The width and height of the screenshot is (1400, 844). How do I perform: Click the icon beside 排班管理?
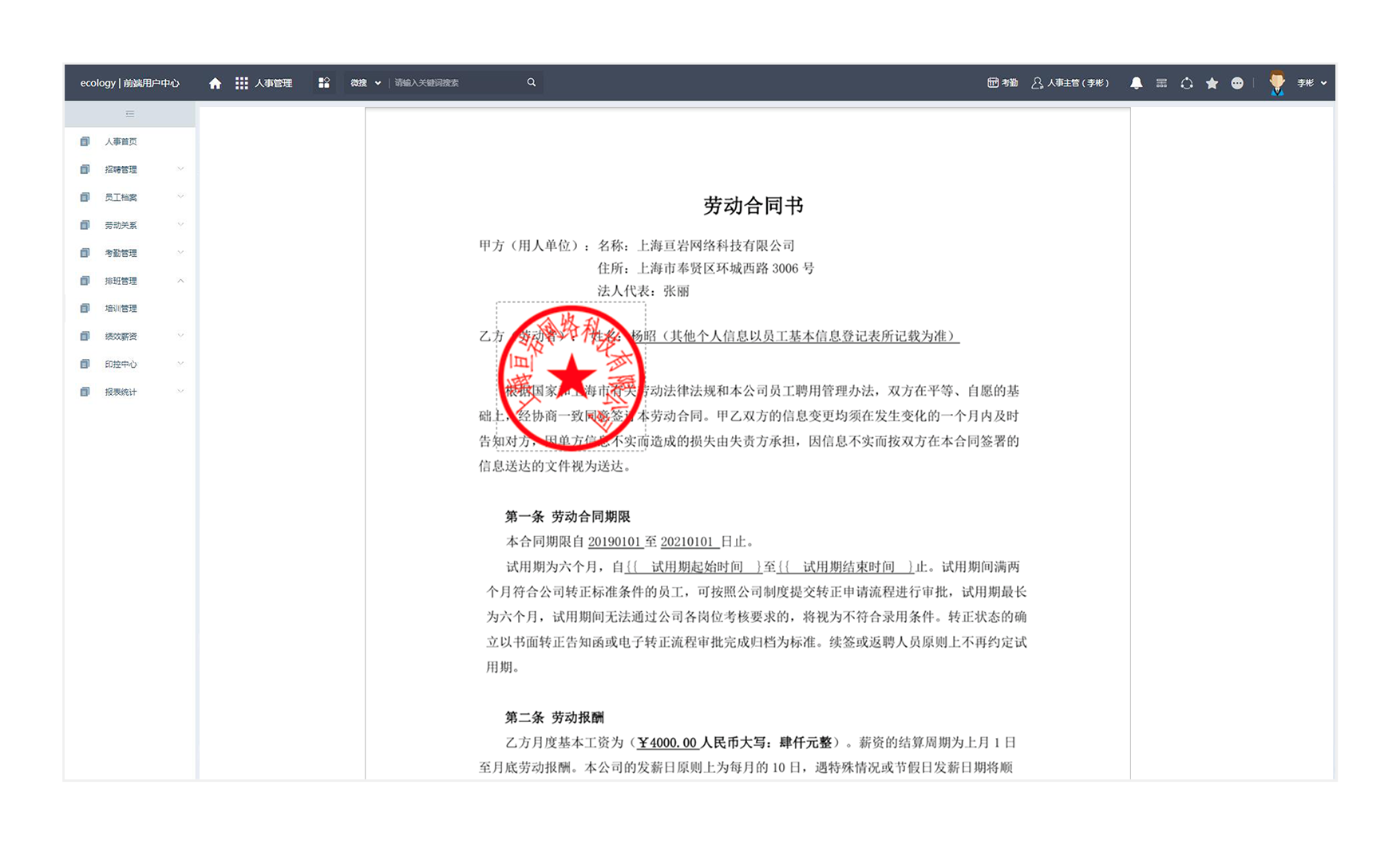85,281
